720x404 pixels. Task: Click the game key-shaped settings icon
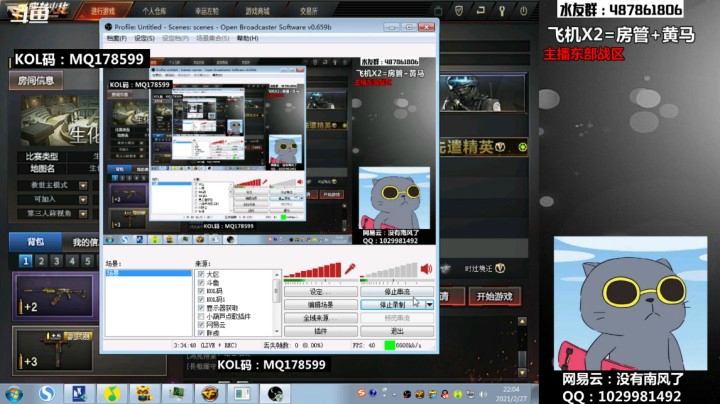[x=502, y=11]
